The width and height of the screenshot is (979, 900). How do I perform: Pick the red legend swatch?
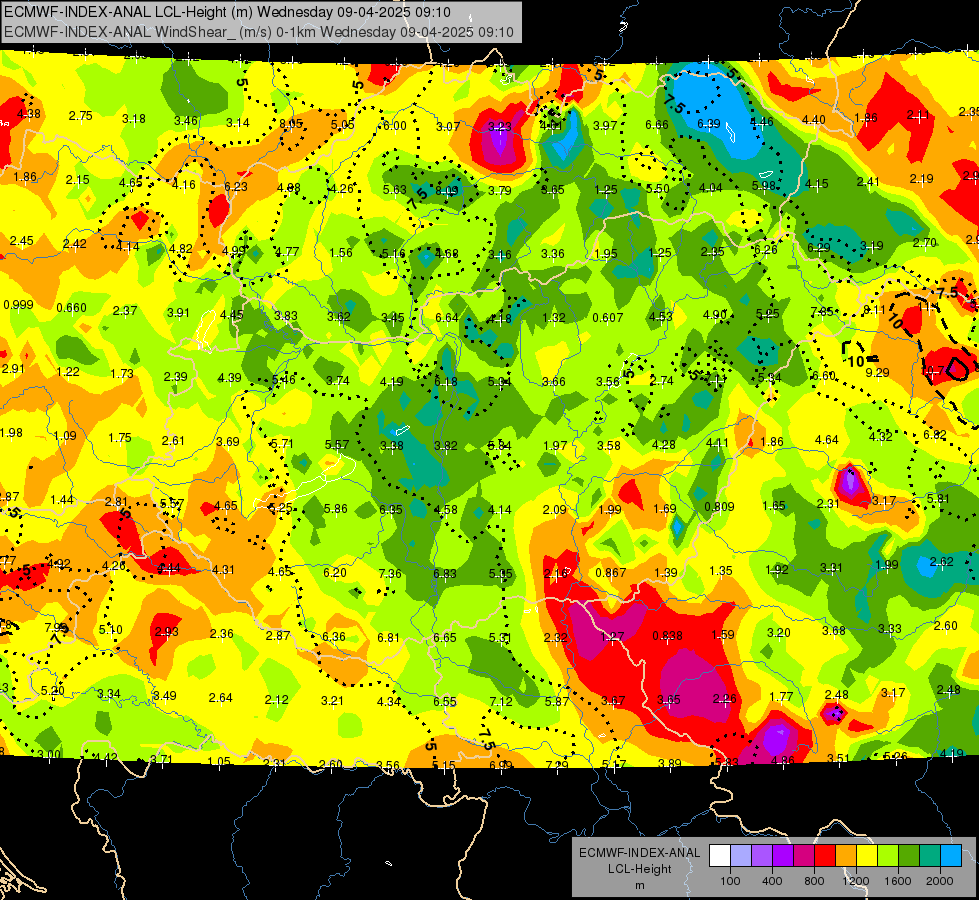click(825, 856)
